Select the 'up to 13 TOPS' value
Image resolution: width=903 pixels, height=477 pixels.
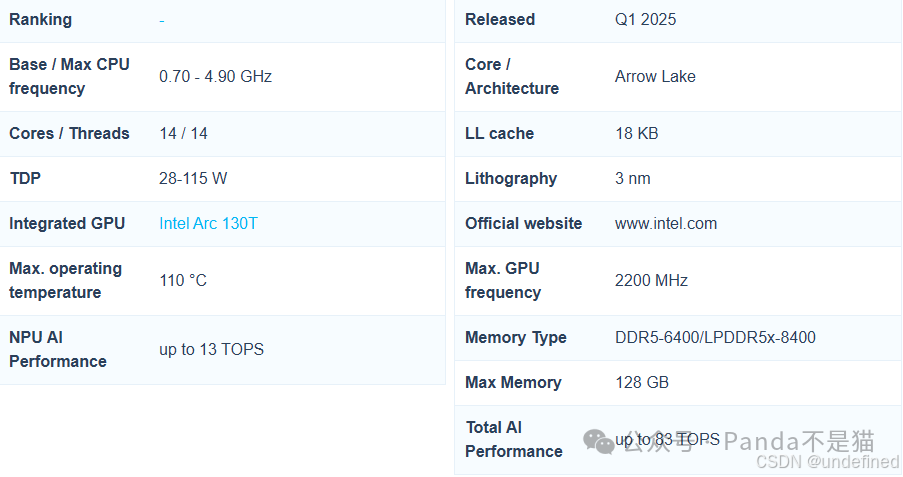point(211,350)
